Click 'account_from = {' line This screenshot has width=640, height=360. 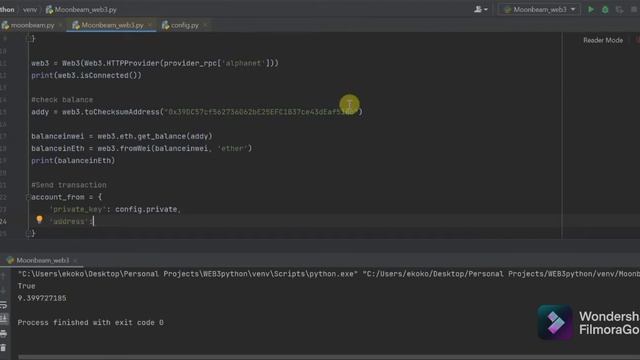[67, 197]
